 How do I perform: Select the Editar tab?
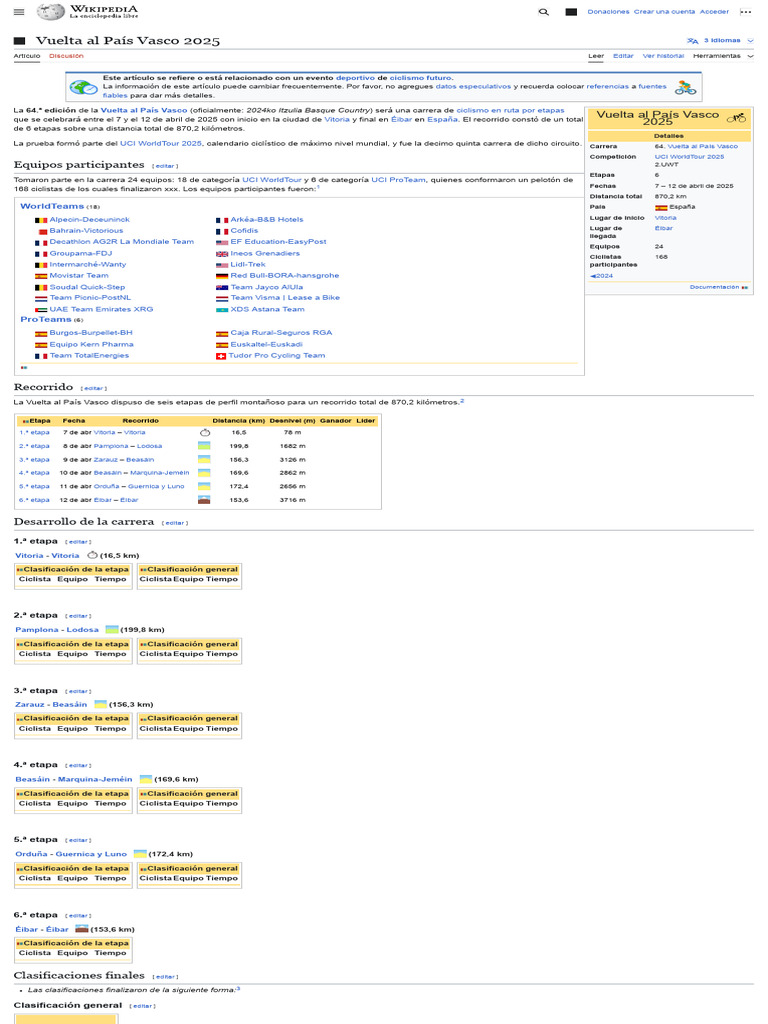click(x=623, y=56)
